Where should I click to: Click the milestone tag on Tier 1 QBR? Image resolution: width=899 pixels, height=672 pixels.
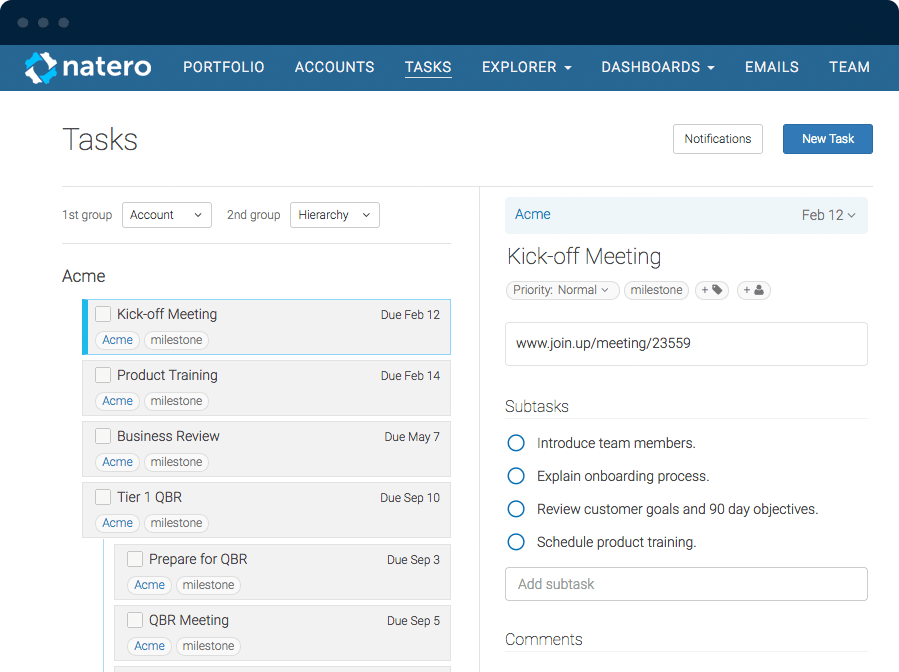pyautogui.click(x=177, y=523)
